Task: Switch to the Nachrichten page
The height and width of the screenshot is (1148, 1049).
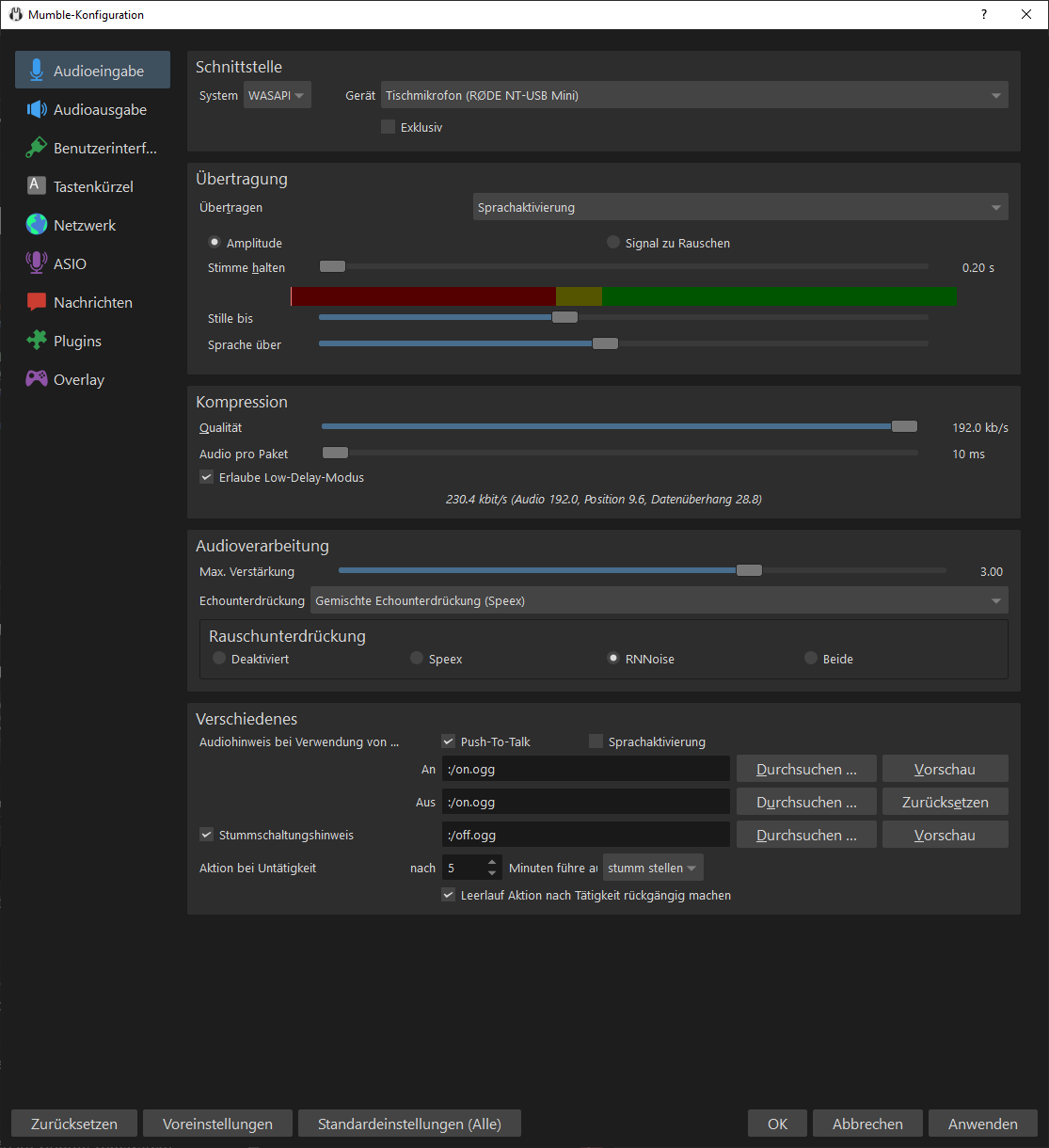Action: pyautogui.click(x=92, y=302)
